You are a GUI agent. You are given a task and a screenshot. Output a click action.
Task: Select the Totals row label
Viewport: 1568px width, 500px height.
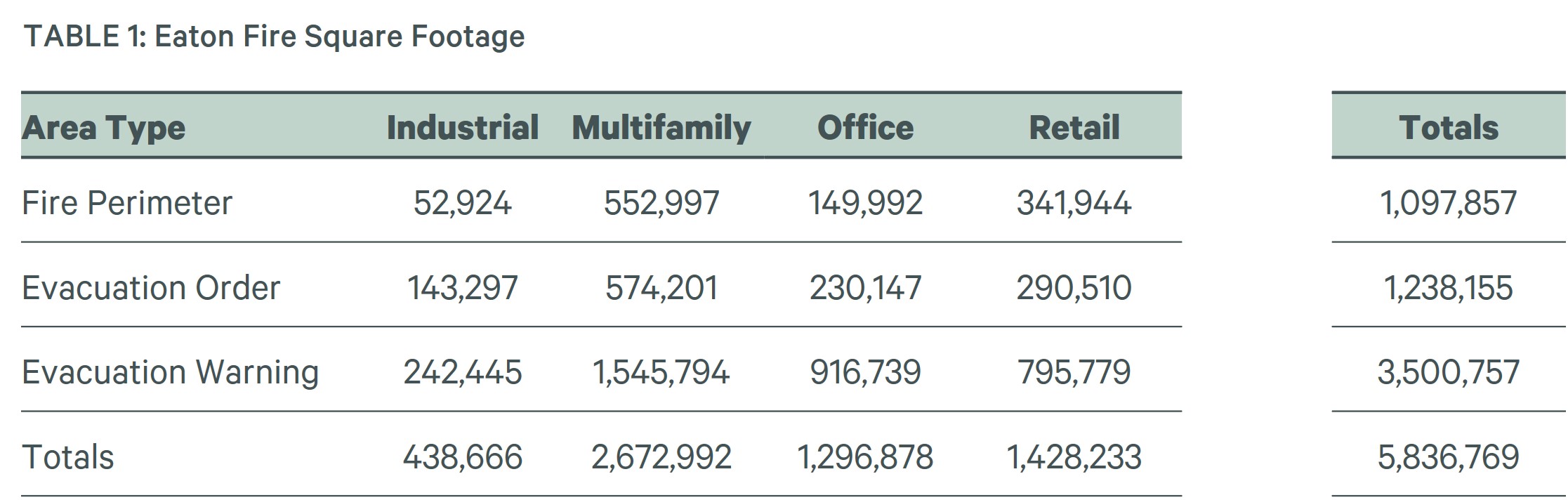point(68,457)
